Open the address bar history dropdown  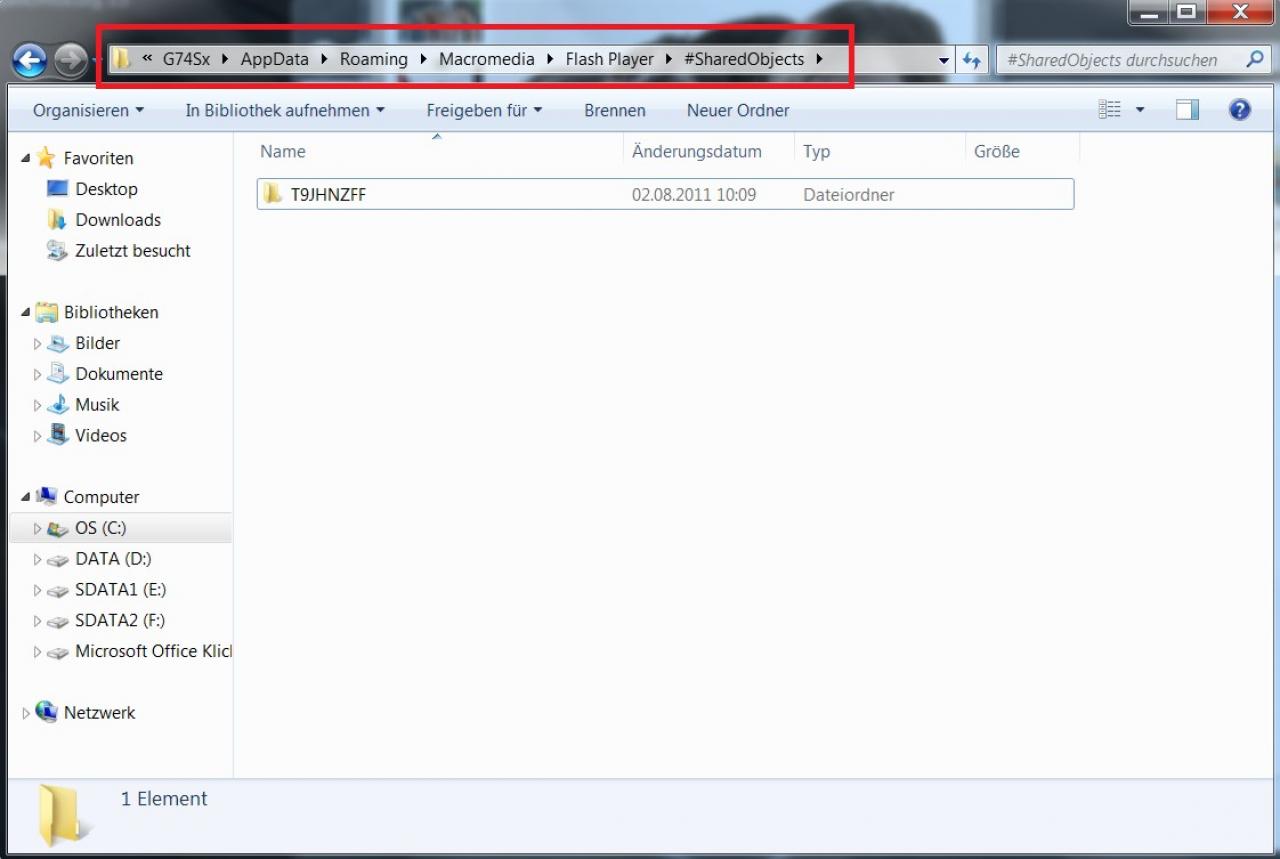pos(944,60)
